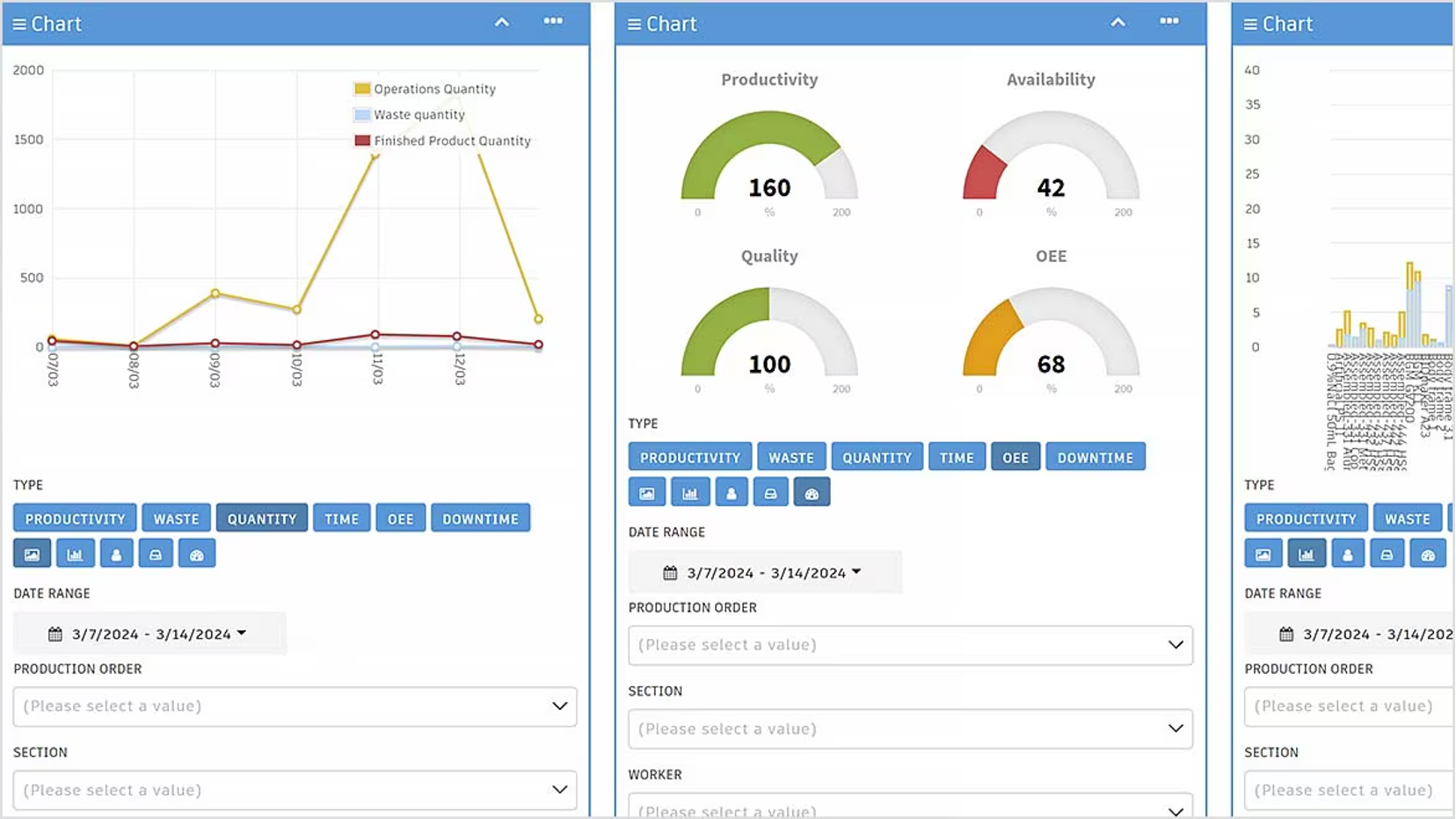Switch gauge panel to QUANTITY type

pos(877,457)
